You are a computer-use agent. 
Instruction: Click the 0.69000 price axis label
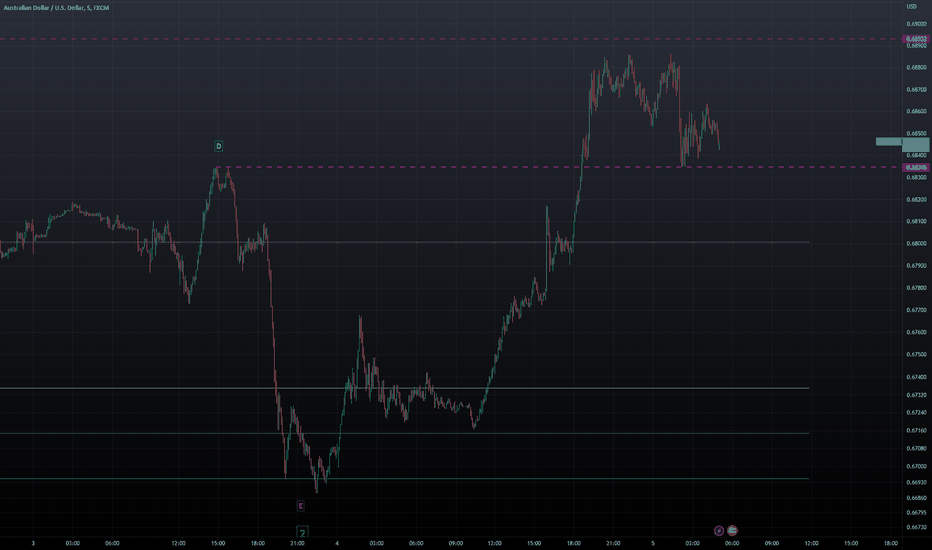tap(916, 24)
